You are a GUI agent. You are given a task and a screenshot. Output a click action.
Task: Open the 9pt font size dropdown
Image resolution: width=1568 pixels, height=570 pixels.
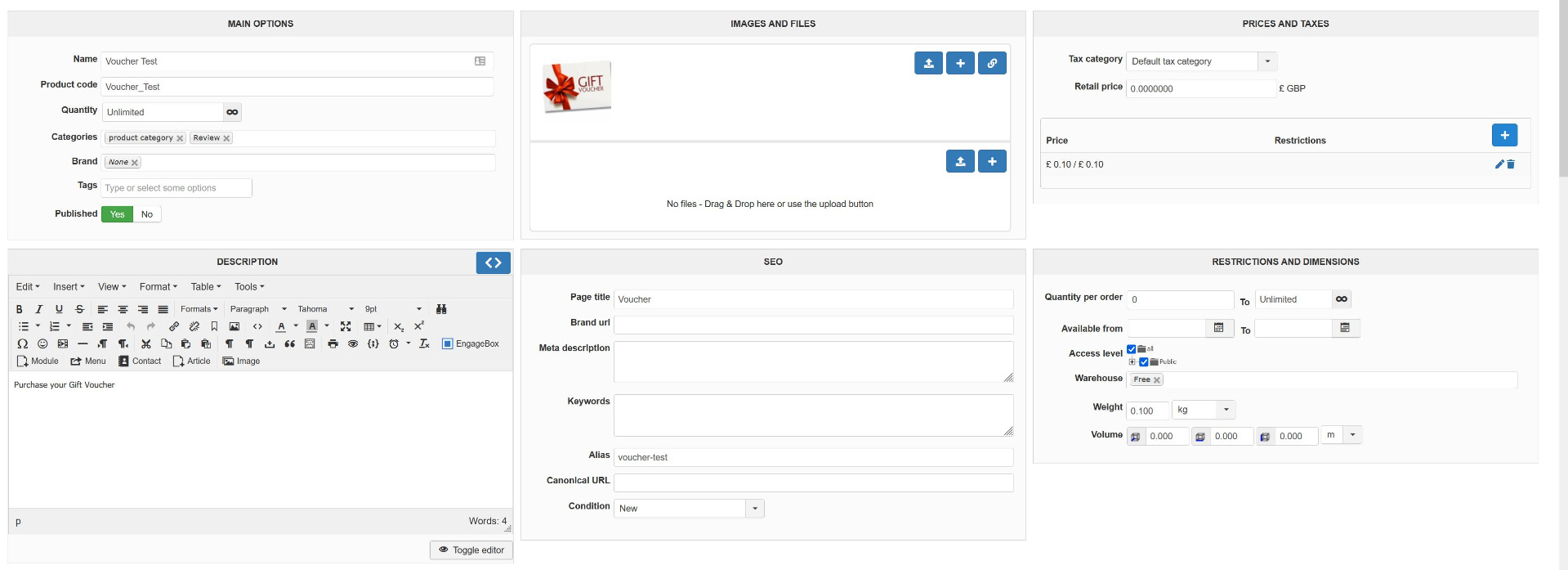pos(393,309)
